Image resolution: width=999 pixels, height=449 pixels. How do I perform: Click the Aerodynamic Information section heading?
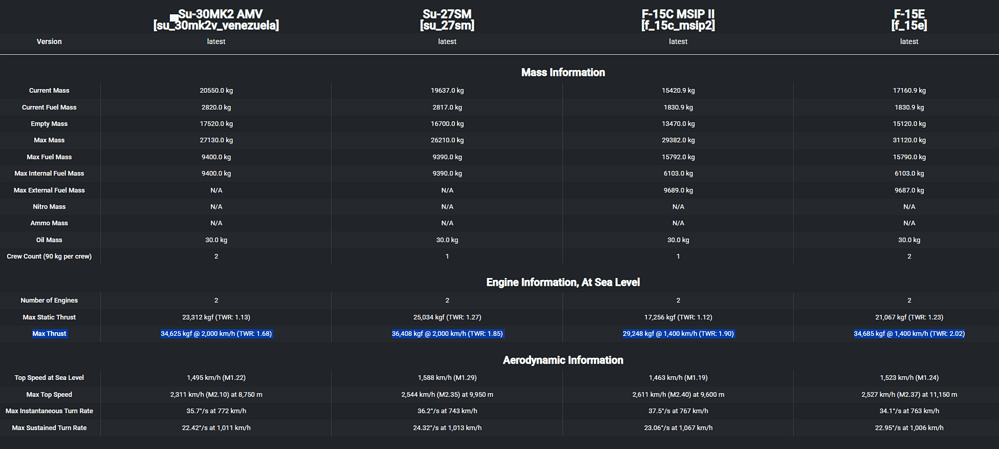(563, 360)
